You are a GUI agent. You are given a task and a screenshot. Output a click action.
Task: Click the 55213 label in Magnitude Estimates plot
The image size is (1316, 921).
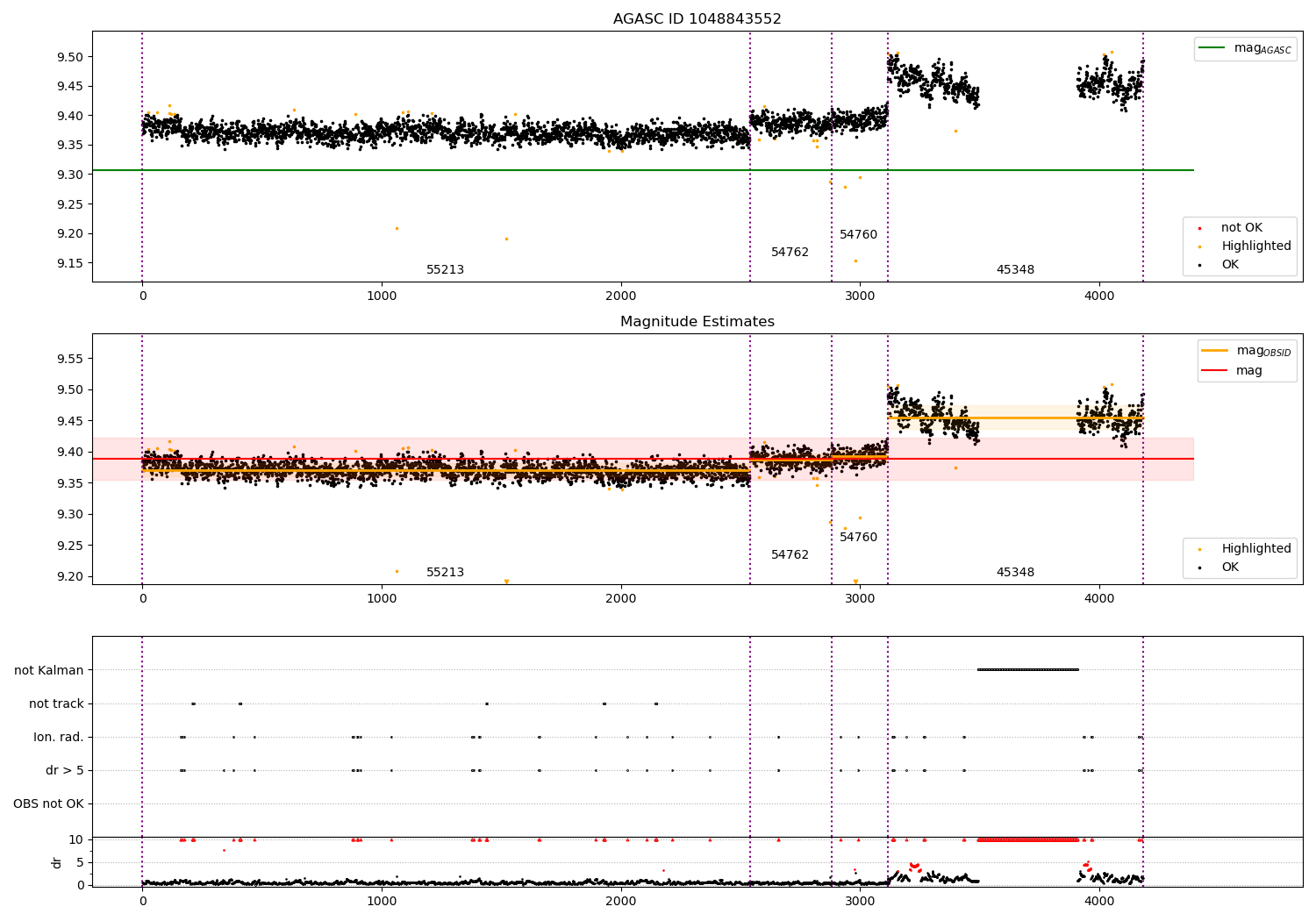[x=445, y=573]
